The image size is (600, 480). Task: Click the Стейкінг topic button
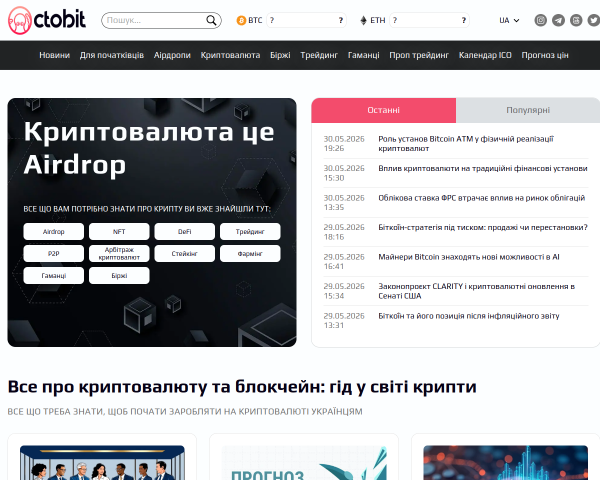(x=184, y=253)
